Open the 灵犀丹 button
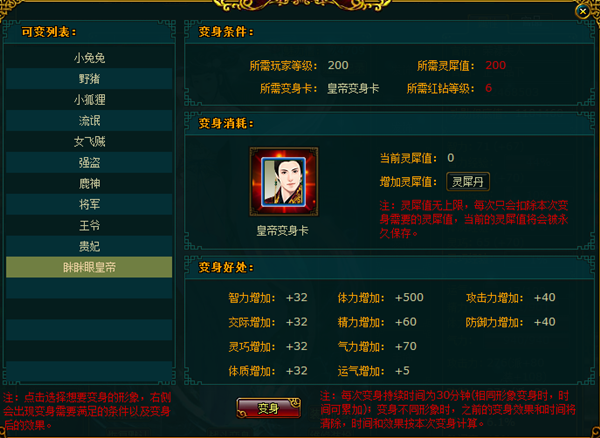The width and height of the screenshot is (600, 438). 468,182
